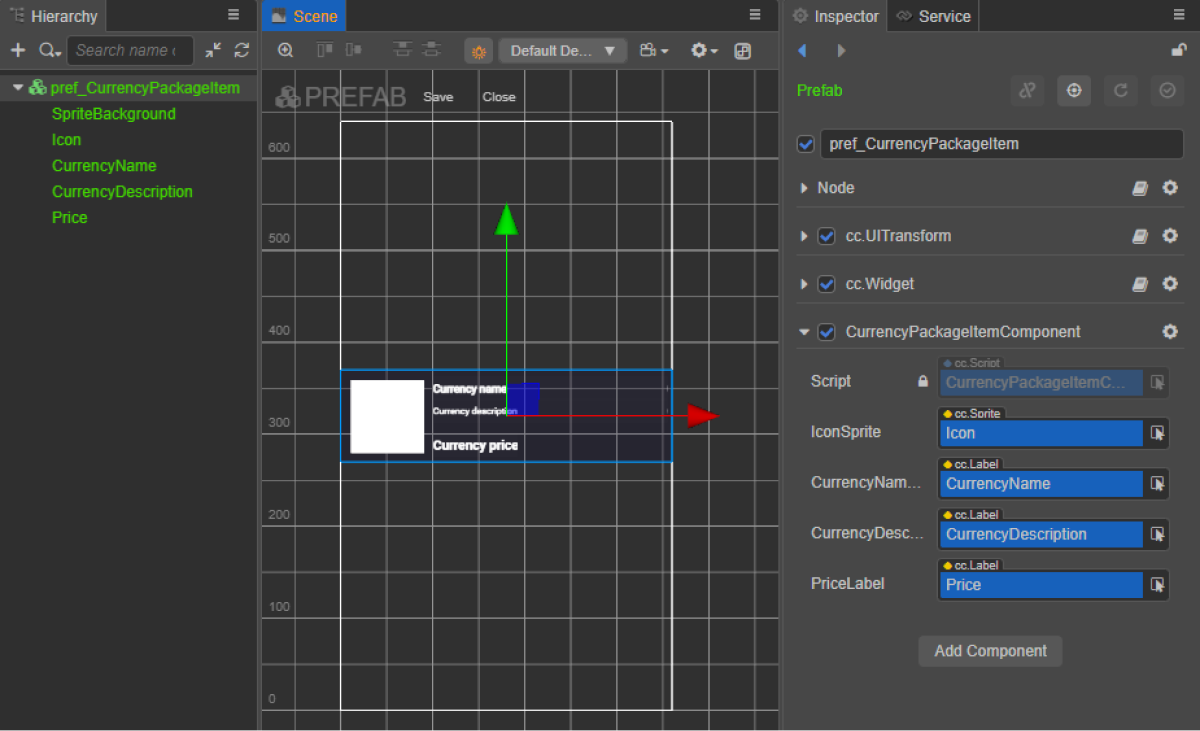The image size is (1200, 731).
Task: Select CurrencyDescription node in the Hierarchy
Action: pos(122,192)
